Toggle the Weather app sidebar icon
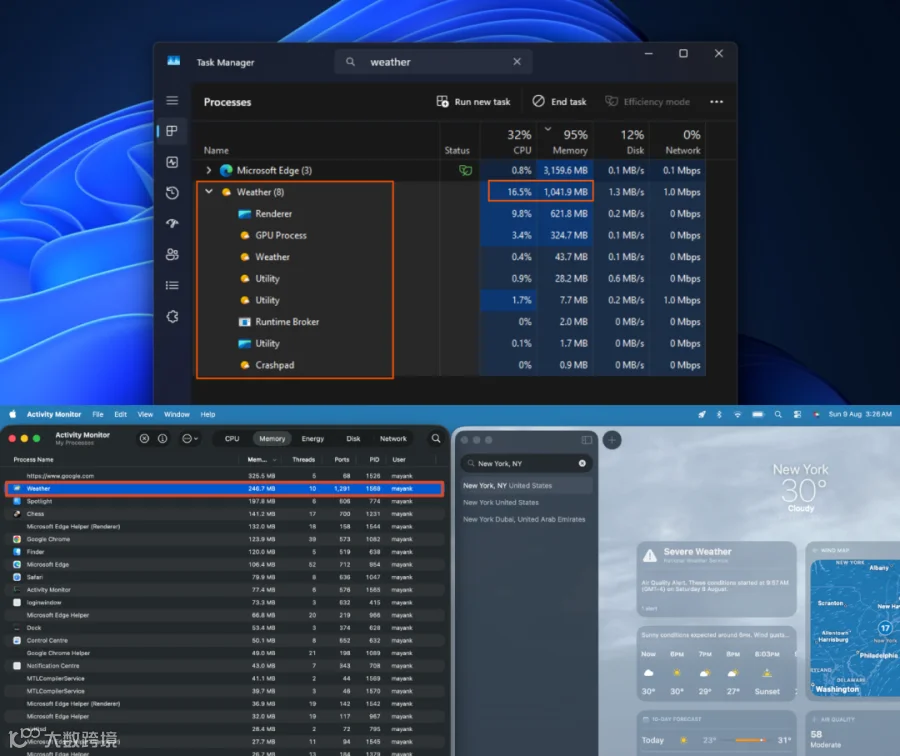 click(x=587, y=440)
